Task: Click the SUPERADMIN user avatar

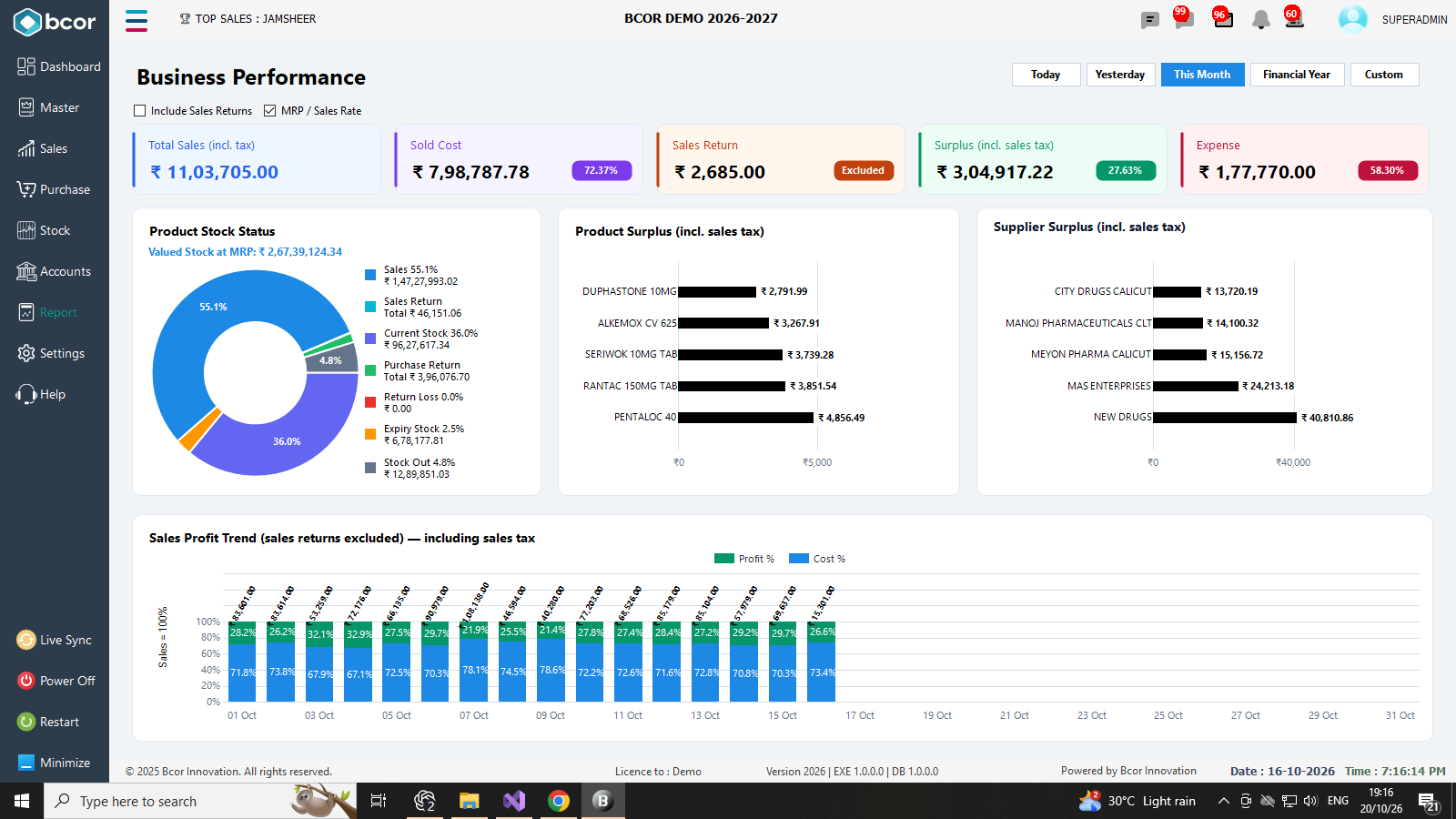Action: (x=1352, y=19)
